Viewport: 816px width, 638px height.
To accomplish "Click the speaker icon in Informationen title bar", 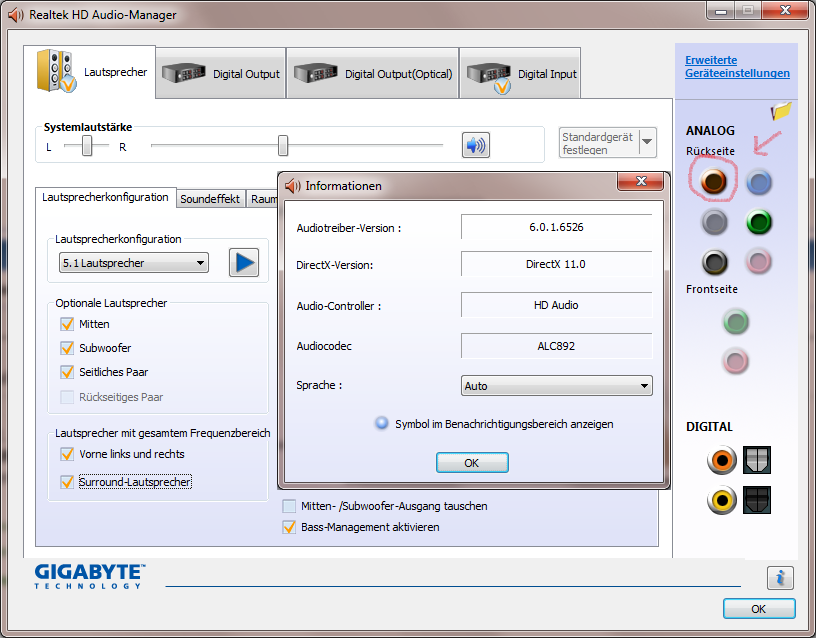I will (292, 186).
